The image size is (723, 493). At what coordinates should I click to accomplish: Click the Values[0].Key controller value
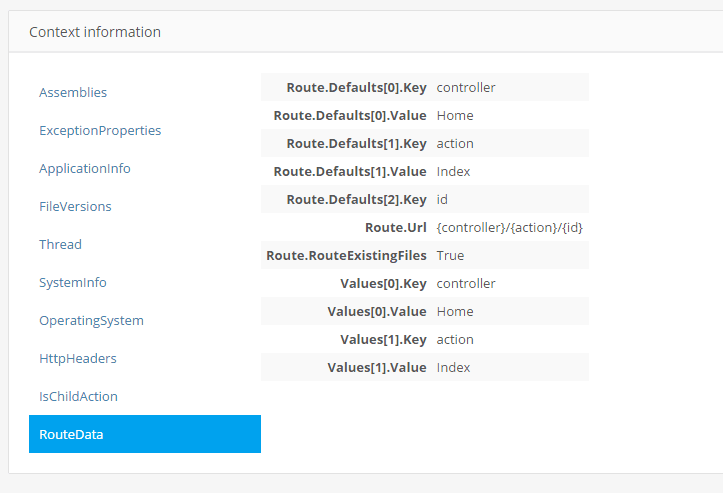[466, 283]
